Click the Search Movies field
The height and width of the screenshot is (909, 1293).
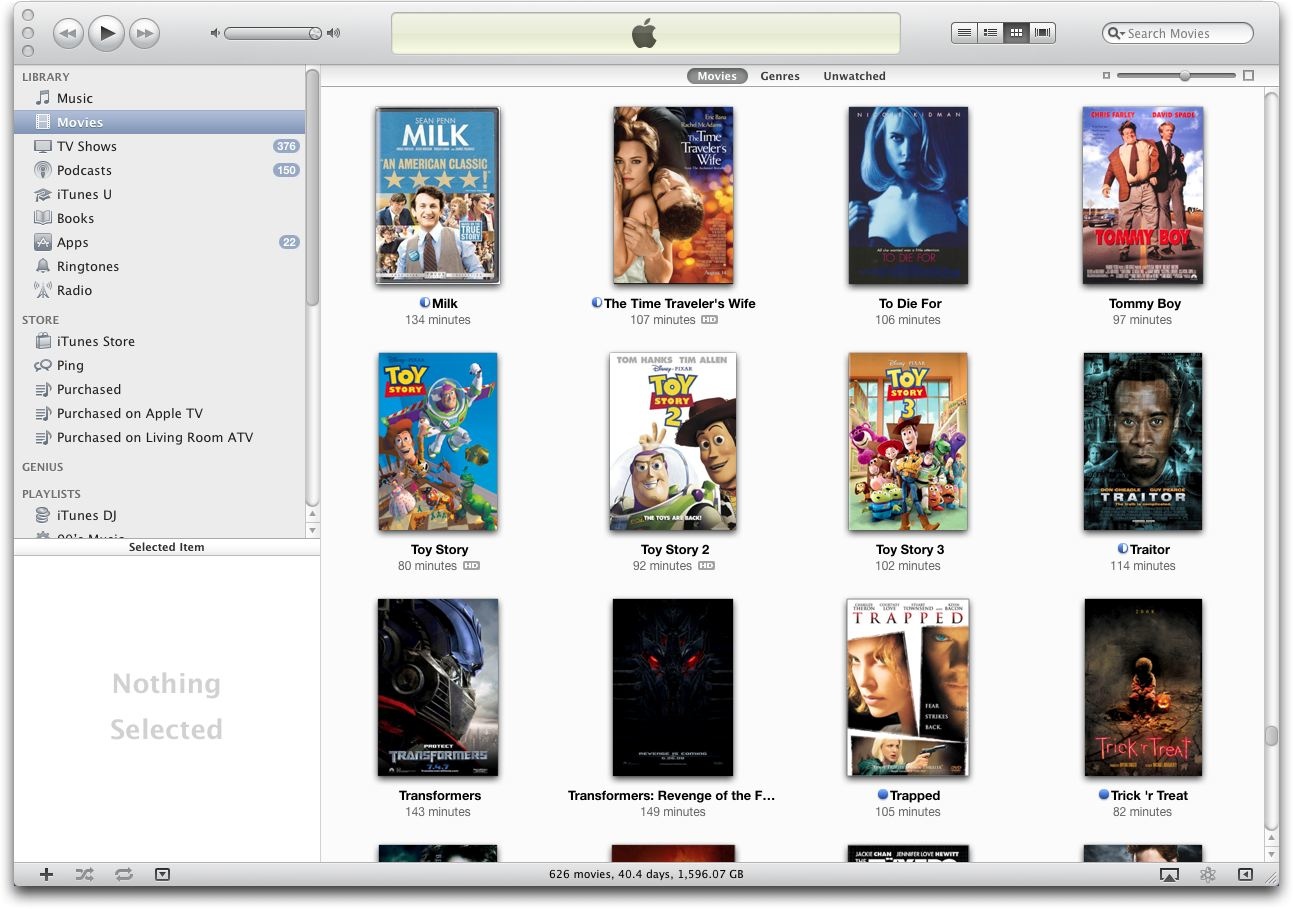1178,33
